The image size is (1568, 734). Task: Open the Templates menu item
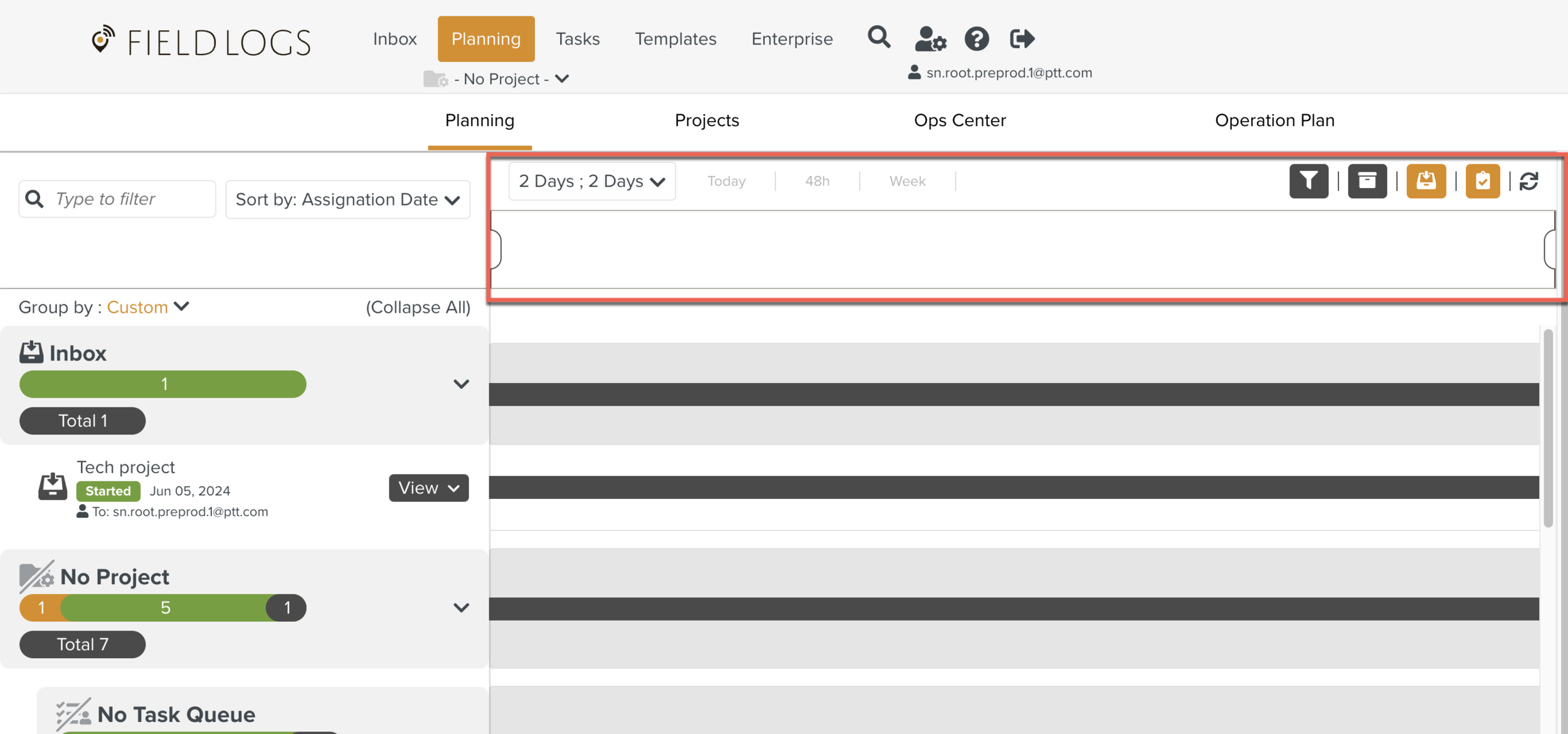(675, 39)
